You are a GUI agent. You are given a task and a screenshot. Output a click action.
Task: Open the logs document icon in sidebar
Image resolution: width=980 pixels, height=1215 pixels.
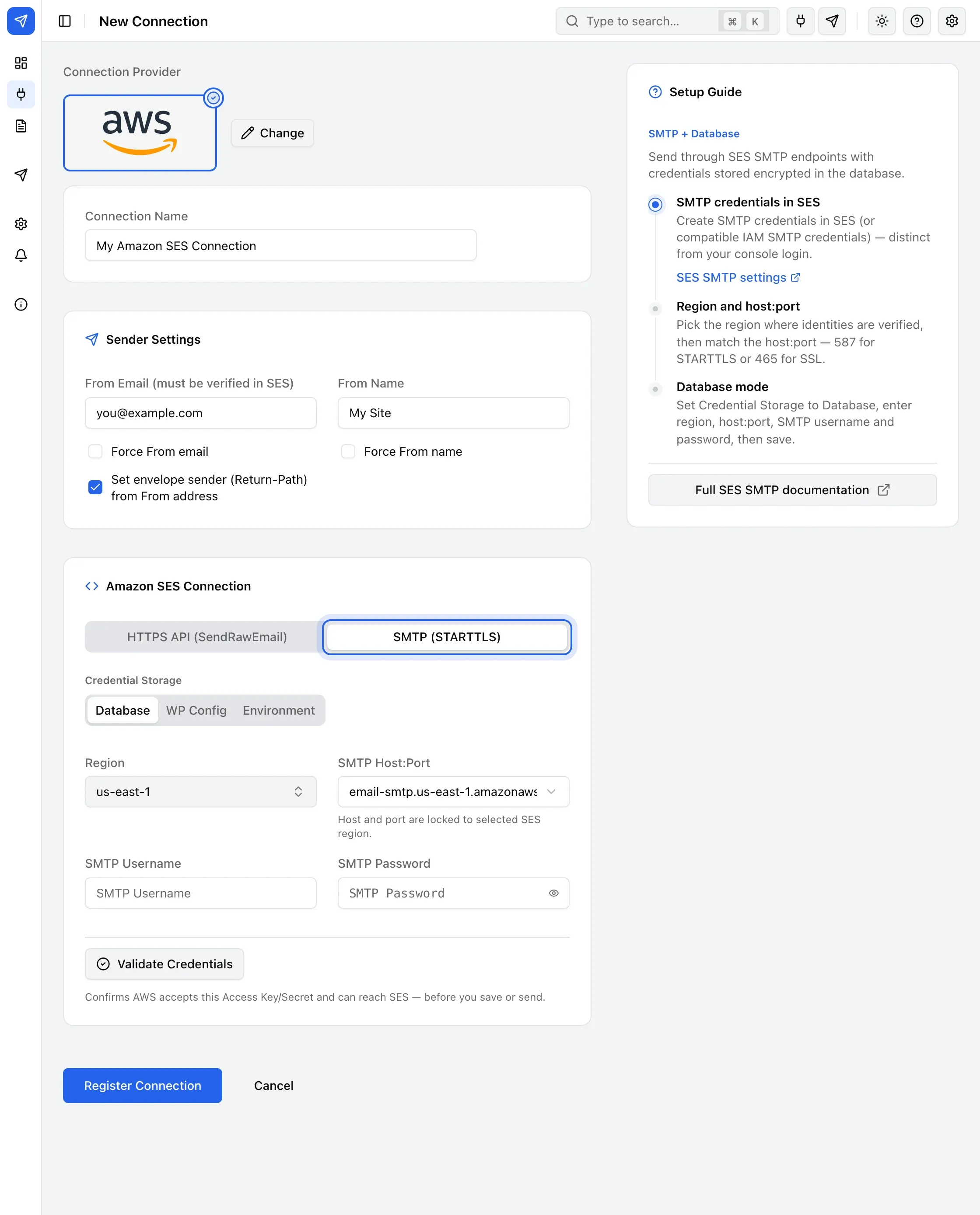pos(21,126)
